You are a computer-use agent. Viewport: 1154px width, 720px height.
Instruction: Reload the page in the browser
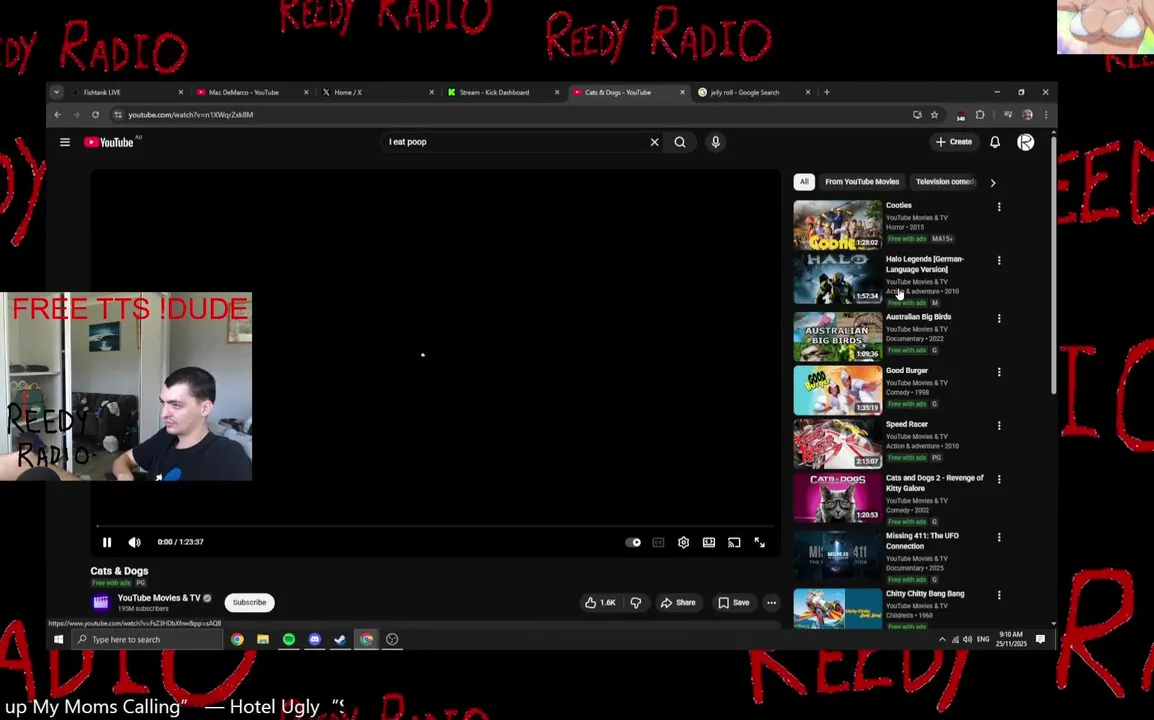(95, 115)
